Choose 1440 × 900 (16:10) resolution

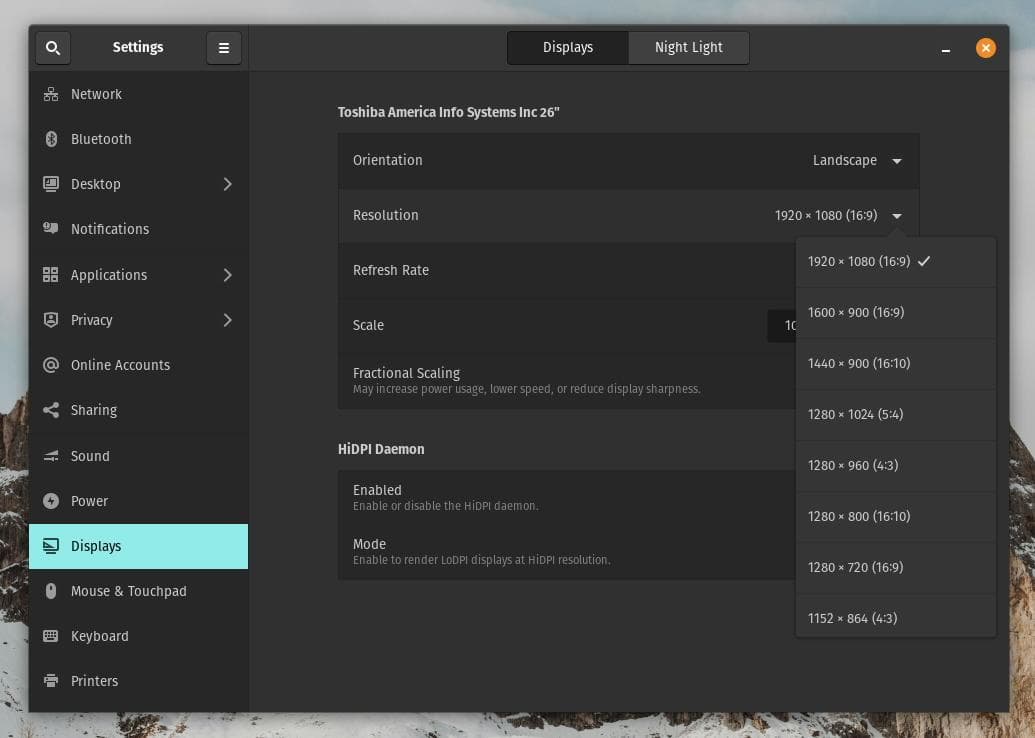coord(896,363)
